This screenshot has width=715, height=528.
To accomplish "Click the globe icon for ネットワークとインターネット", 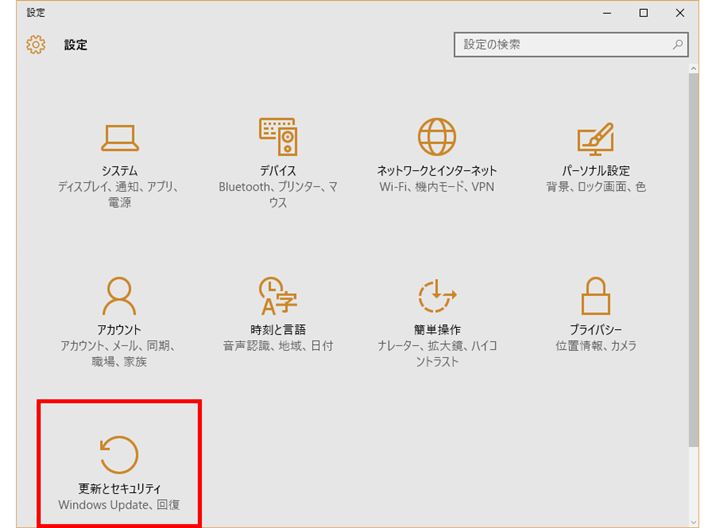I will point(437,137).
